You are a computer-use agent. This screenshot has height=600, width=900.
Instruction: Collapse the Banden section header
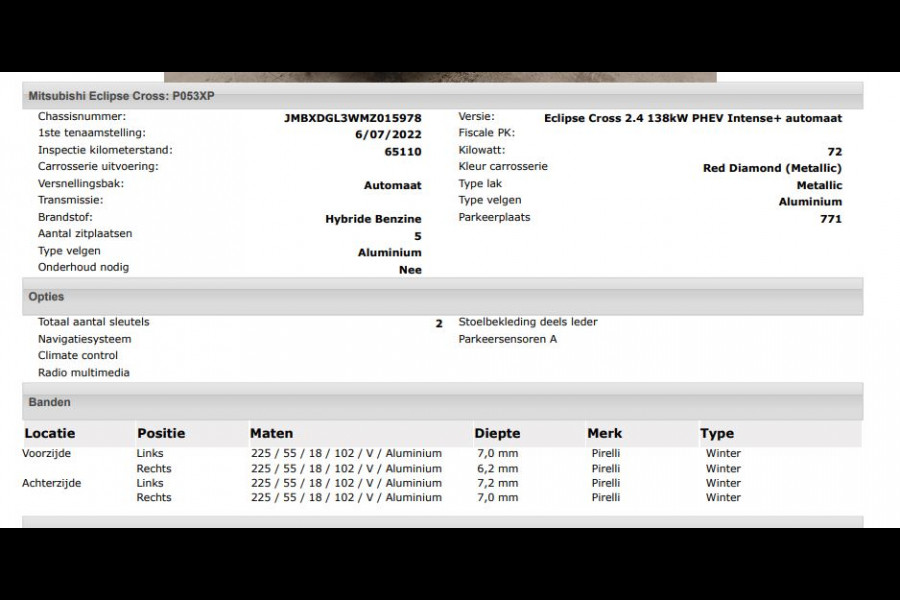50,402
